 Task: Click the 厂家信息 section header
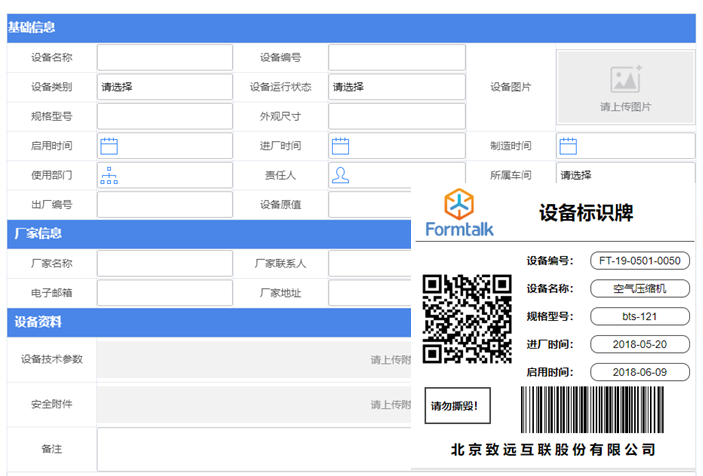38,233
